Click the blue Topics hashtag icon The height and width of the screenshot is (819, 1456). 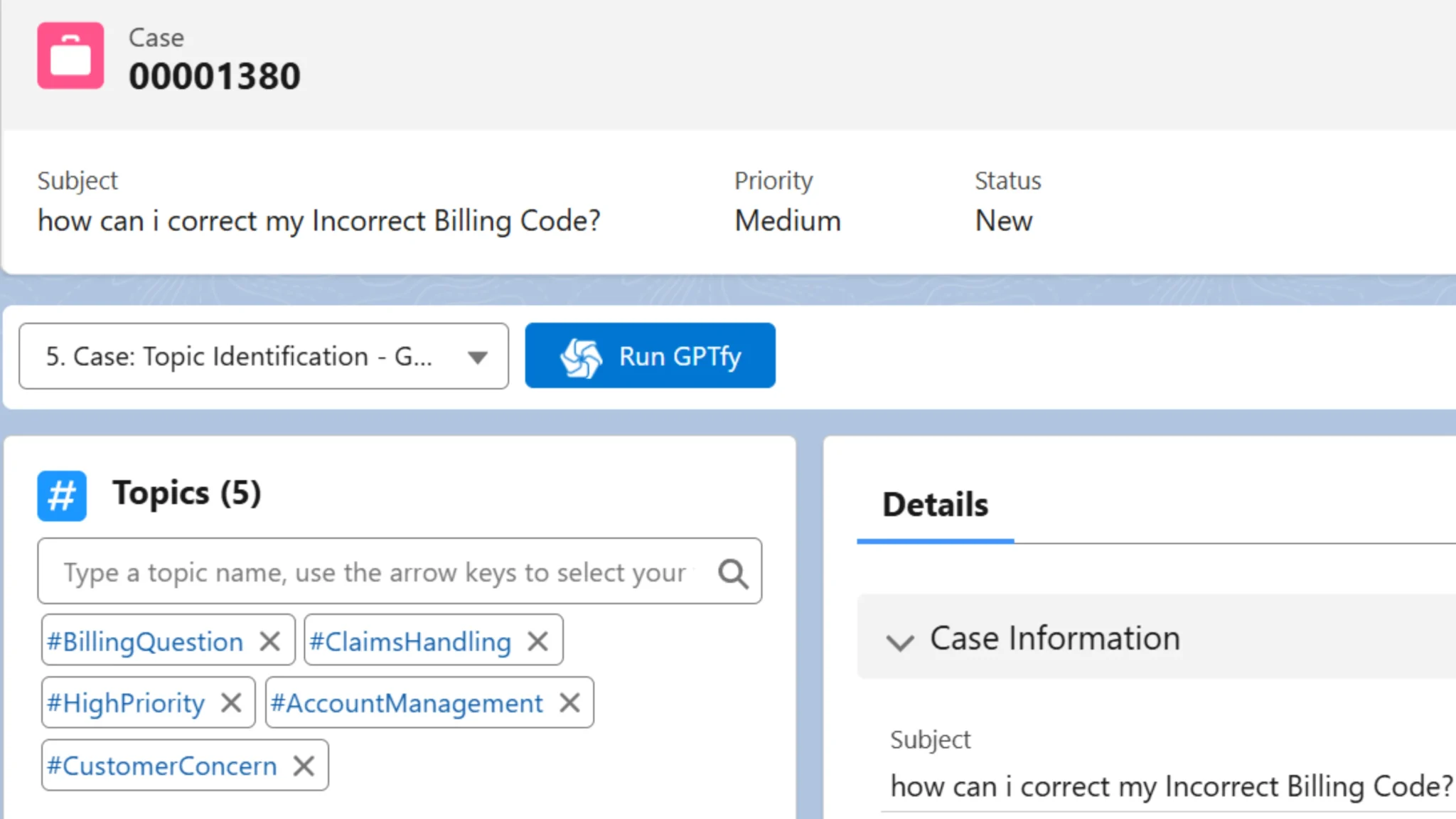61,496
